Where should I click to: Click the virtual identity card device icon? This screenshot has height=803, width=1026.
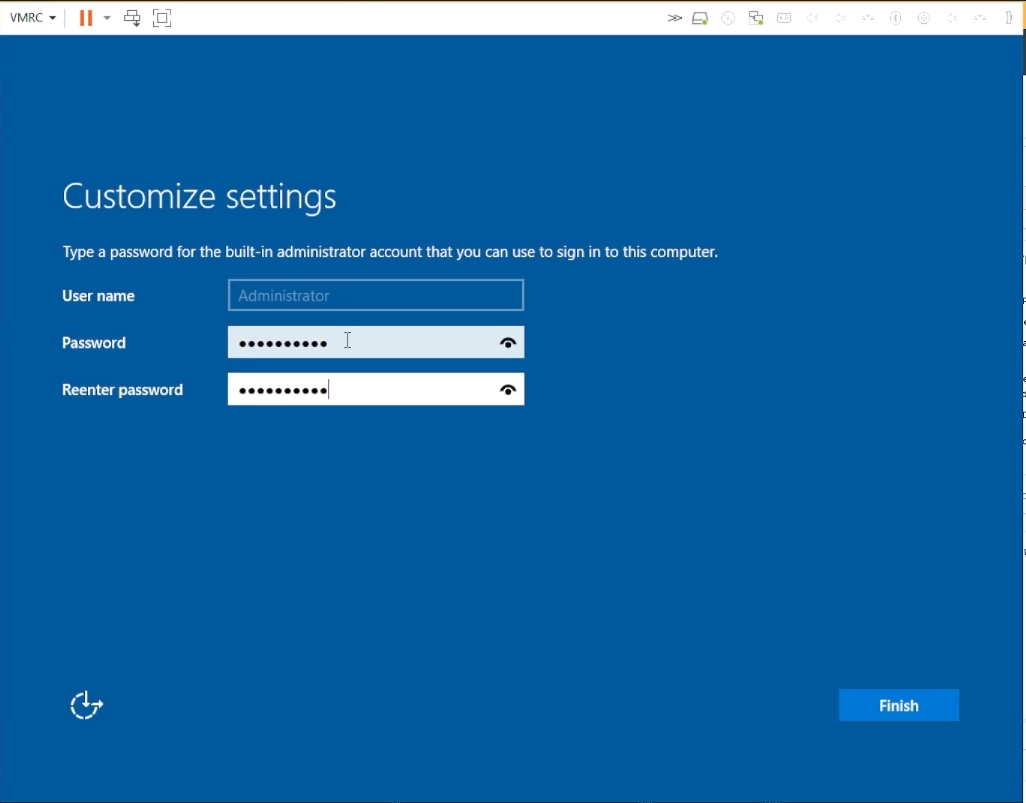pos(784,17)
